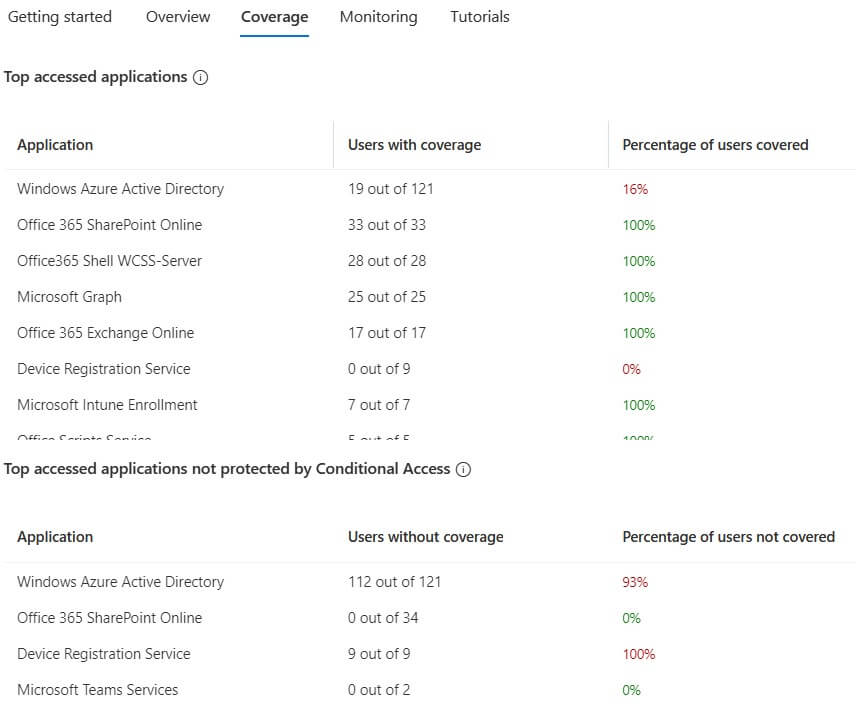This screenshot has width=856, height=717.
Task: Sort by the Application column header
Action: [x=55, y=144]
